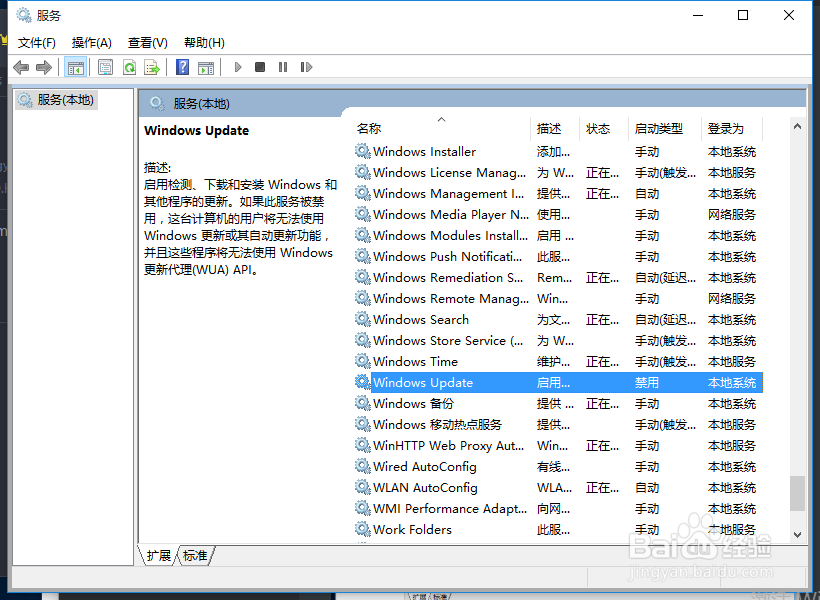Image resolution: width=820 pixels, height=600 pixels.
Task: Click the 服务(本地) header in details pane
Action: pyautogui.click(x=201, y=104)
